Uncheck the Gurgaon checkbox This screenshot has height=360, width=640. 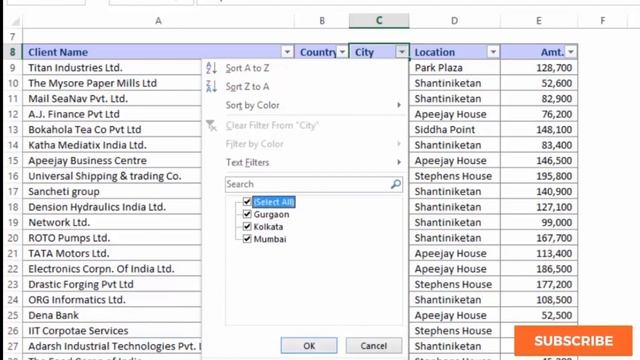click(247, 214)
